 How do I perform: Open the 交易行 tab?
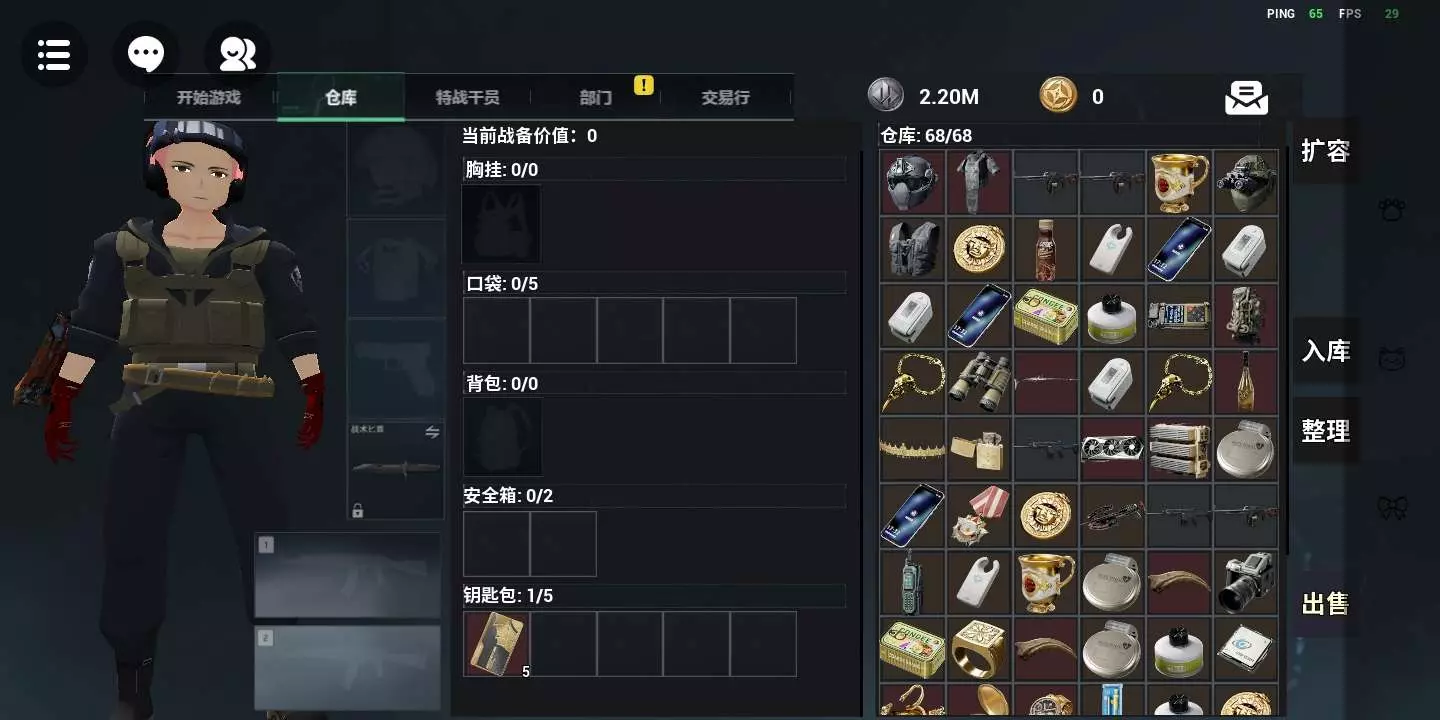coord(725,97)
